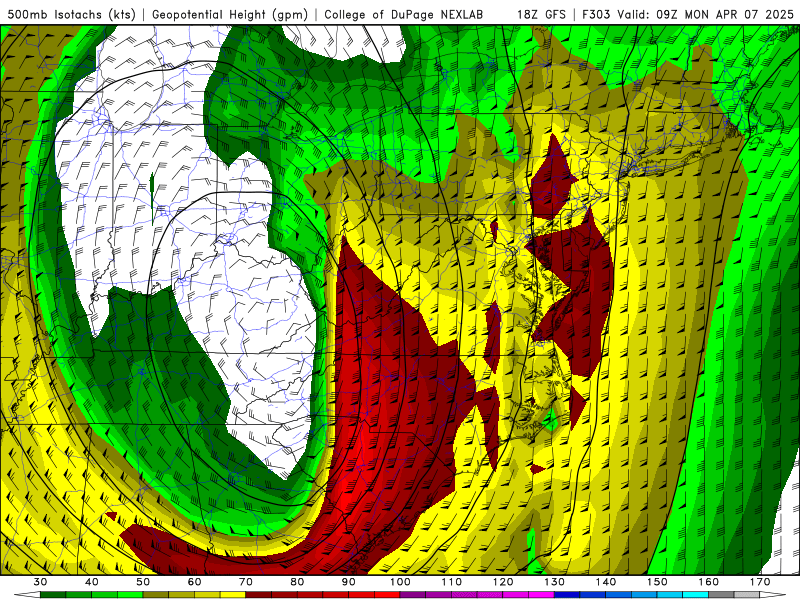Select the bright yellow 65-70 kt legend swatch

[x=233, y=595]
